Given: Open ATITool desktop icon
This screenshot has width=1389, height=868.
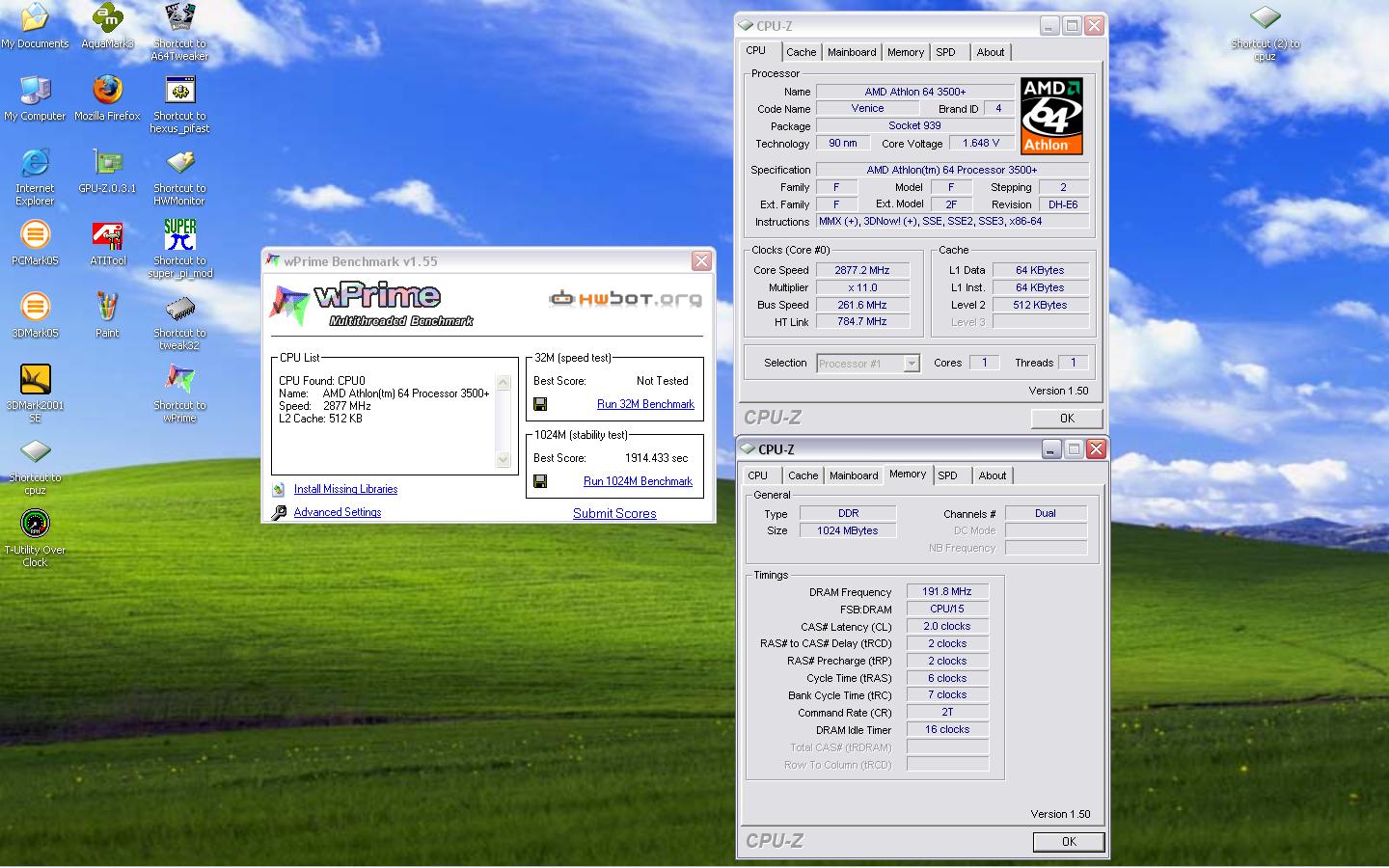Looking at the screenshot, I should pos(108,243).
